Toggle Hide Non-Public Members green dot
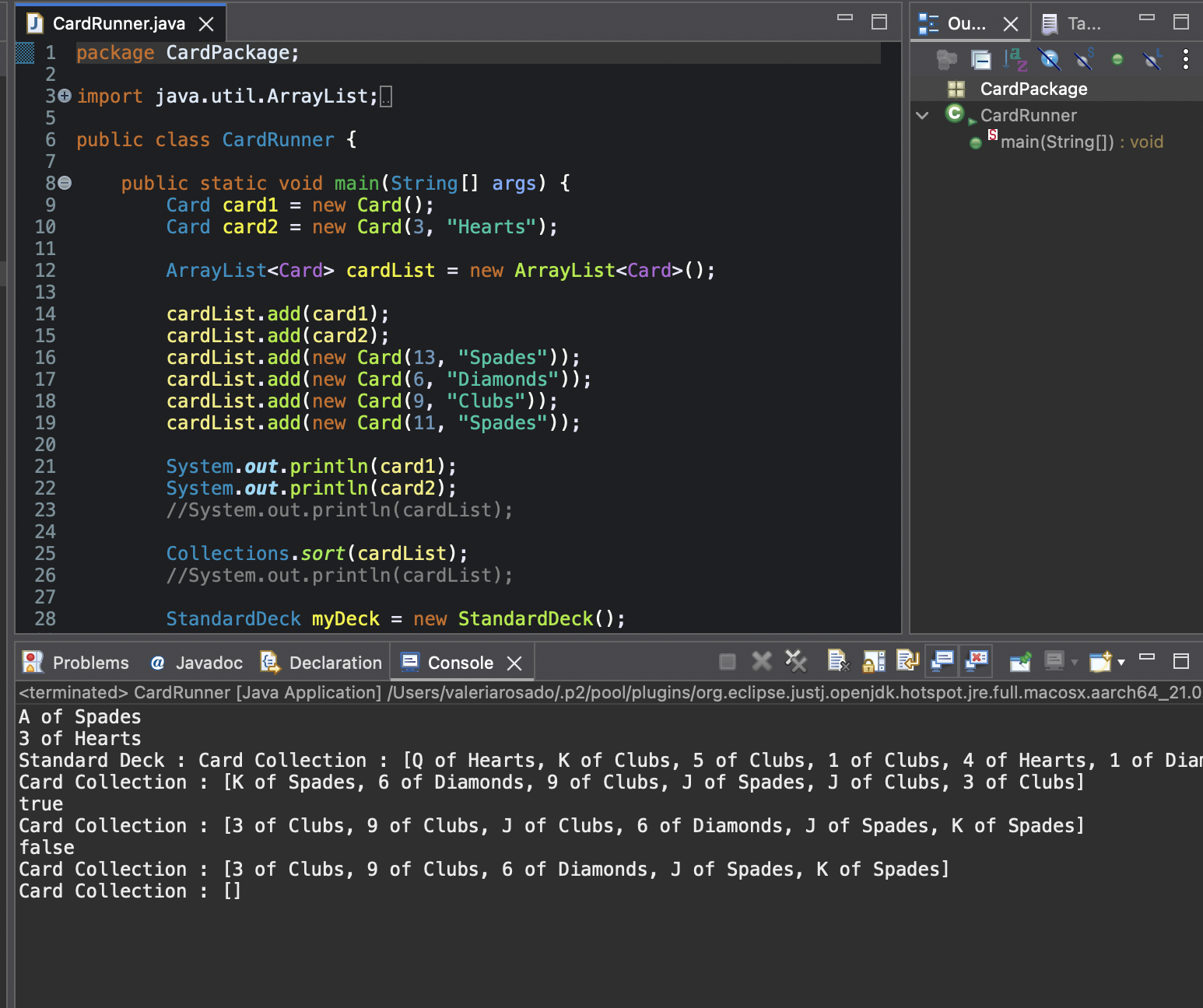 click(x=1117, y=59)
